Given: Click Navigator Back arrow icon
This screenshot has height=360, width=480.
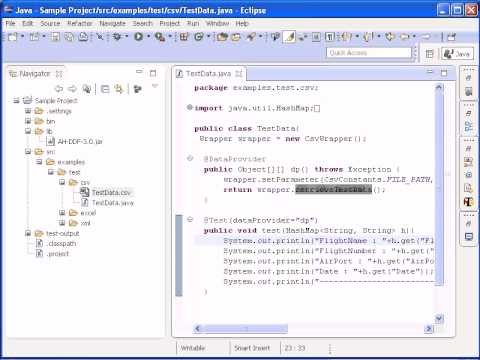Looking at the screenshot, I should click(x=59, y=89).
